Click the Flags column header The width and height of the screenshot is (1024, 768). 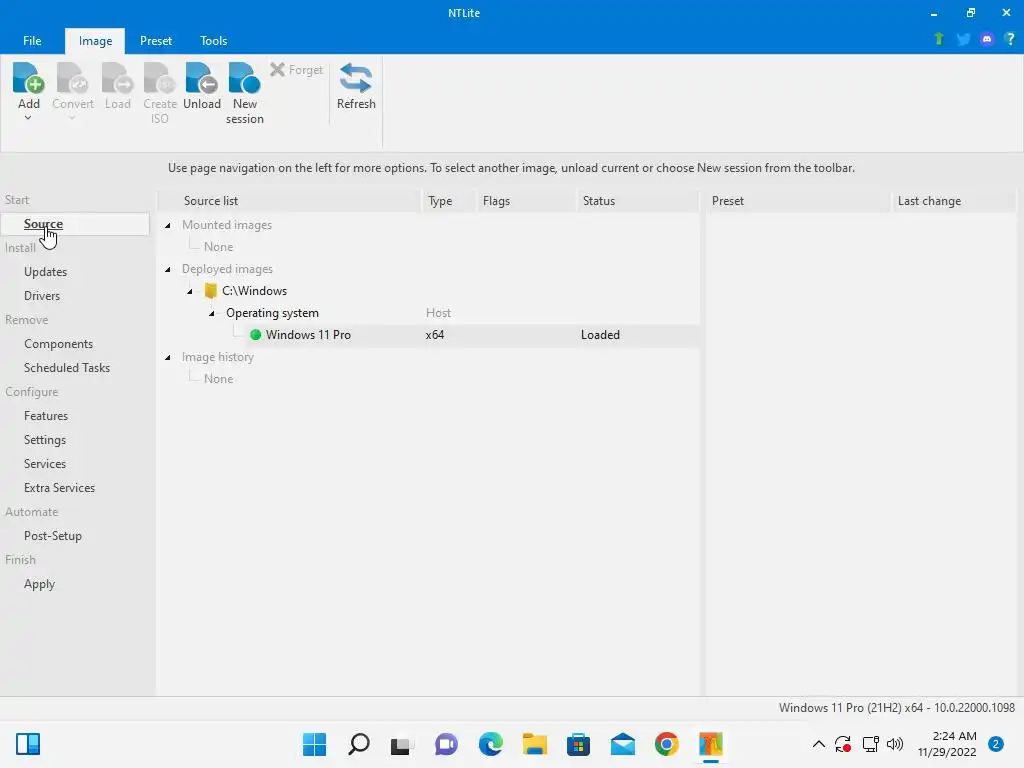526,201
